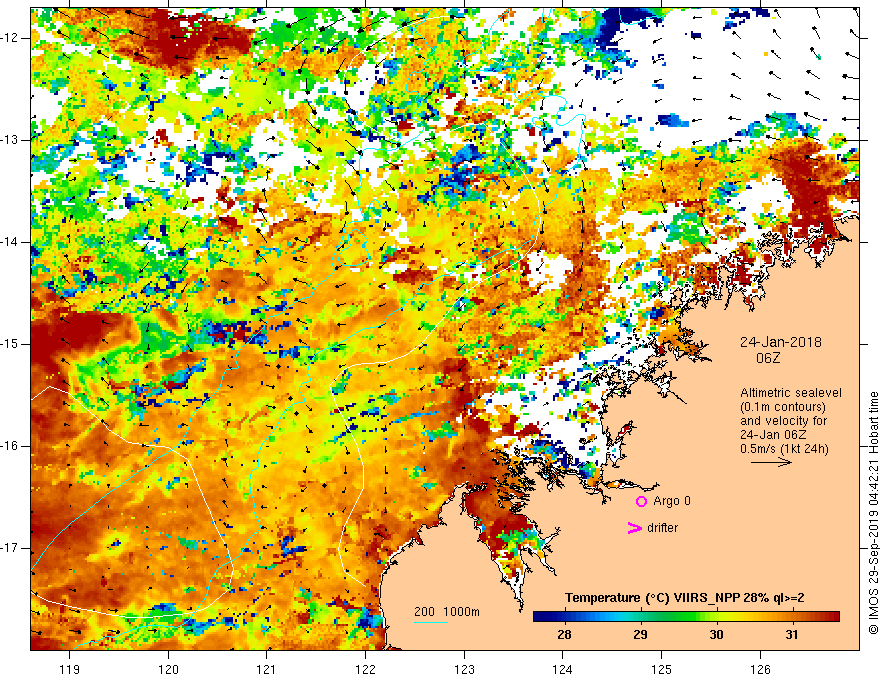Click the 125 longitude axis label

pyautogui.click(x=662, y=669)
